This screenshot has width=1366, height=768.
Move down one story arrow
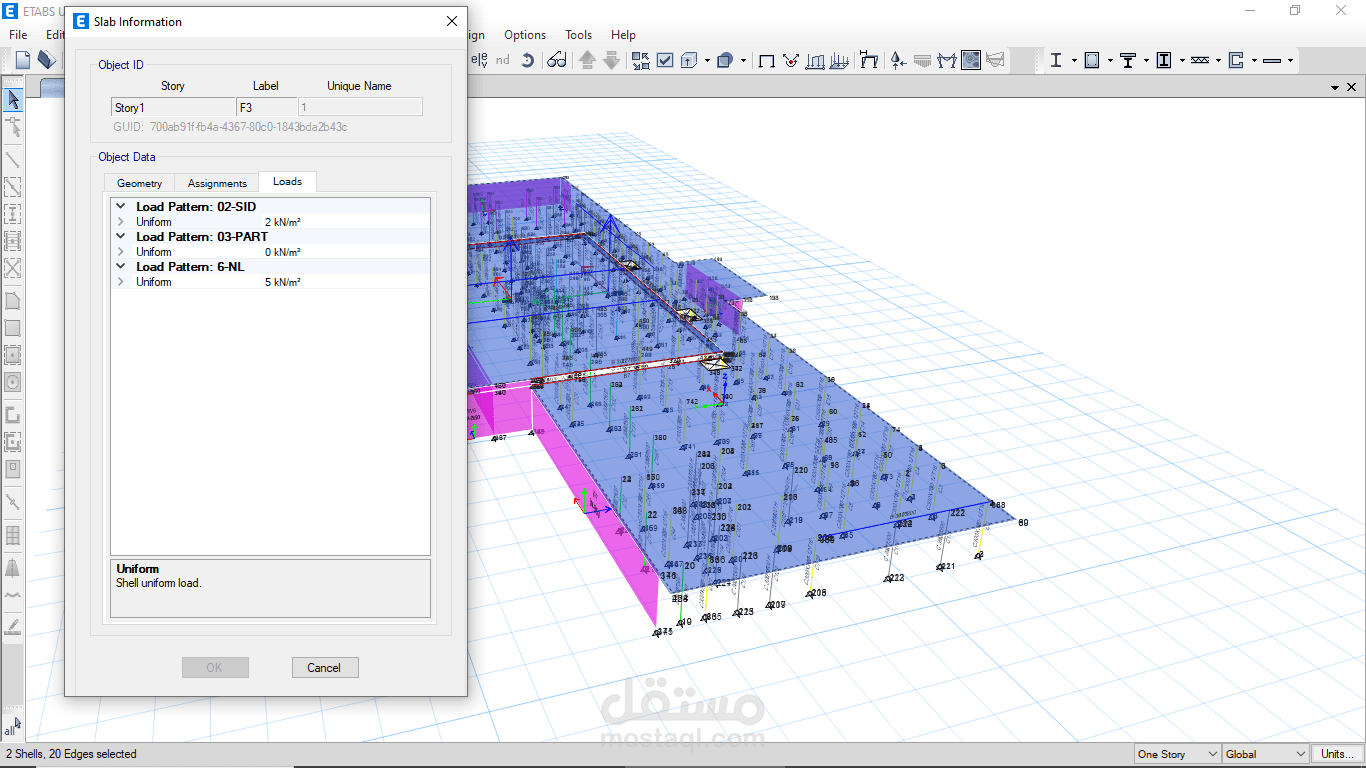[610, 60]
